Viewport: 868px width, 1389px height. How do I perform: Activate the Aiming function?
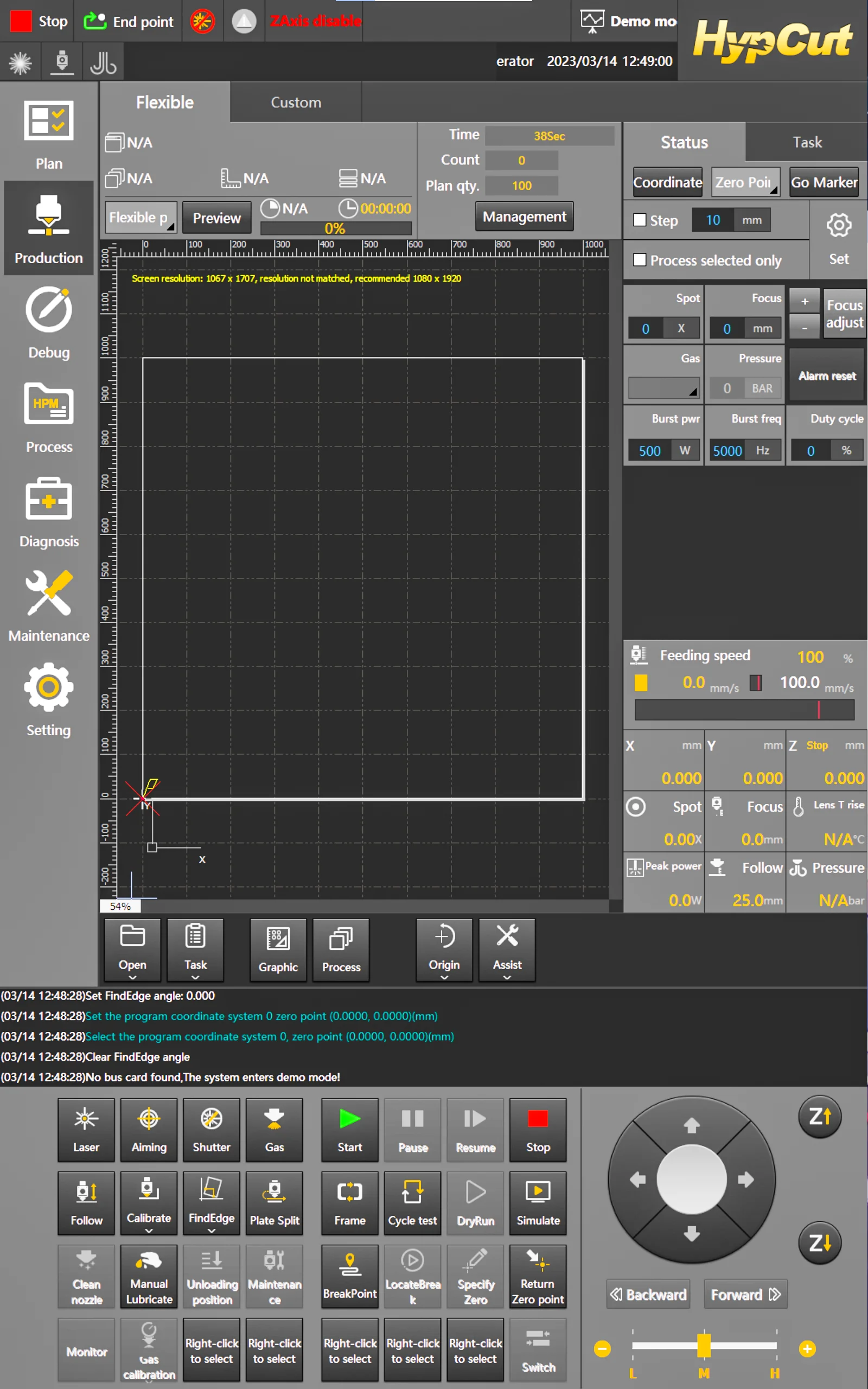tap(149, 1130)
